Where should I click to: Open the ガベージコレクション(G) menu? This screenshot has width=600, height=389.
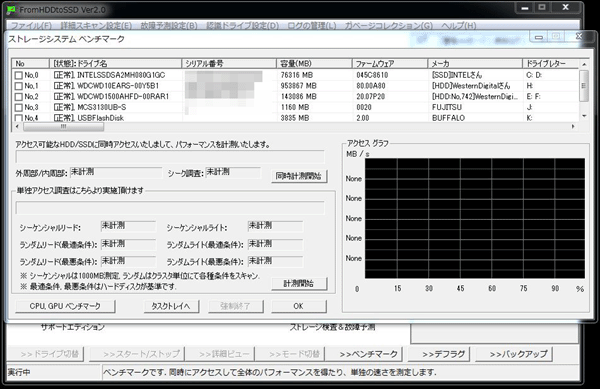coord(388,26)
